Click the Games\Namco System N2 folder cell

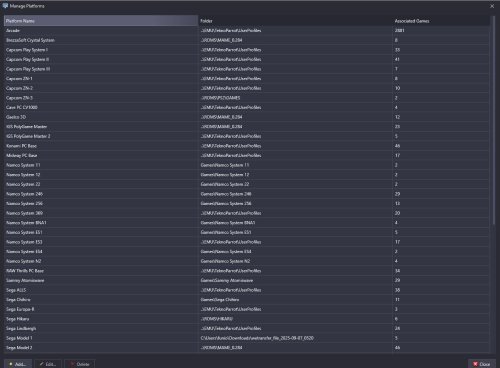295,261
